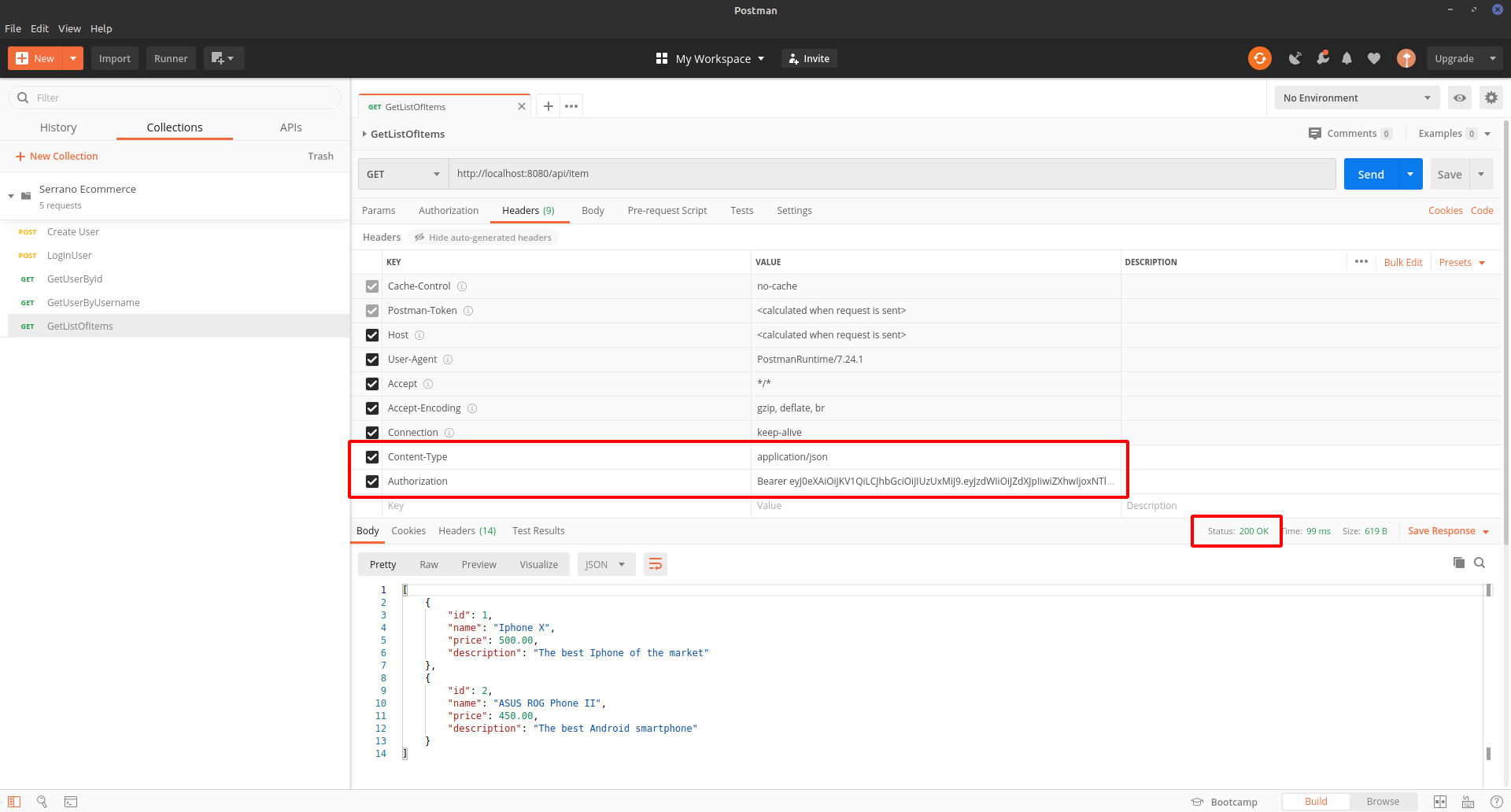Close the GetListOfItems tab
This screenshot has width=1511, height=812.
522,107
